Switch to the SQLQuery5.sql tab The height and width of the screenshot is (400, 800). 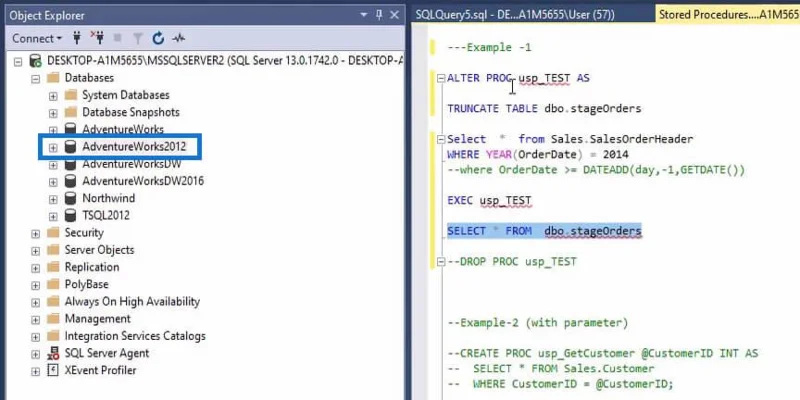(515, 15)
